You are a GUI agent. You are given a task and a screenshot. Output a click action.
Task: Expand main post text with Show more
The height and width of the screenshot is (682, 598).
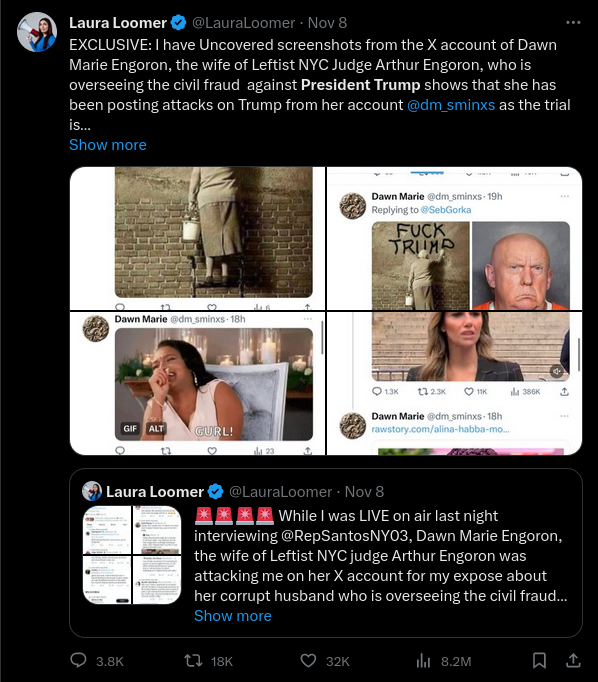(x=108, y=145)
